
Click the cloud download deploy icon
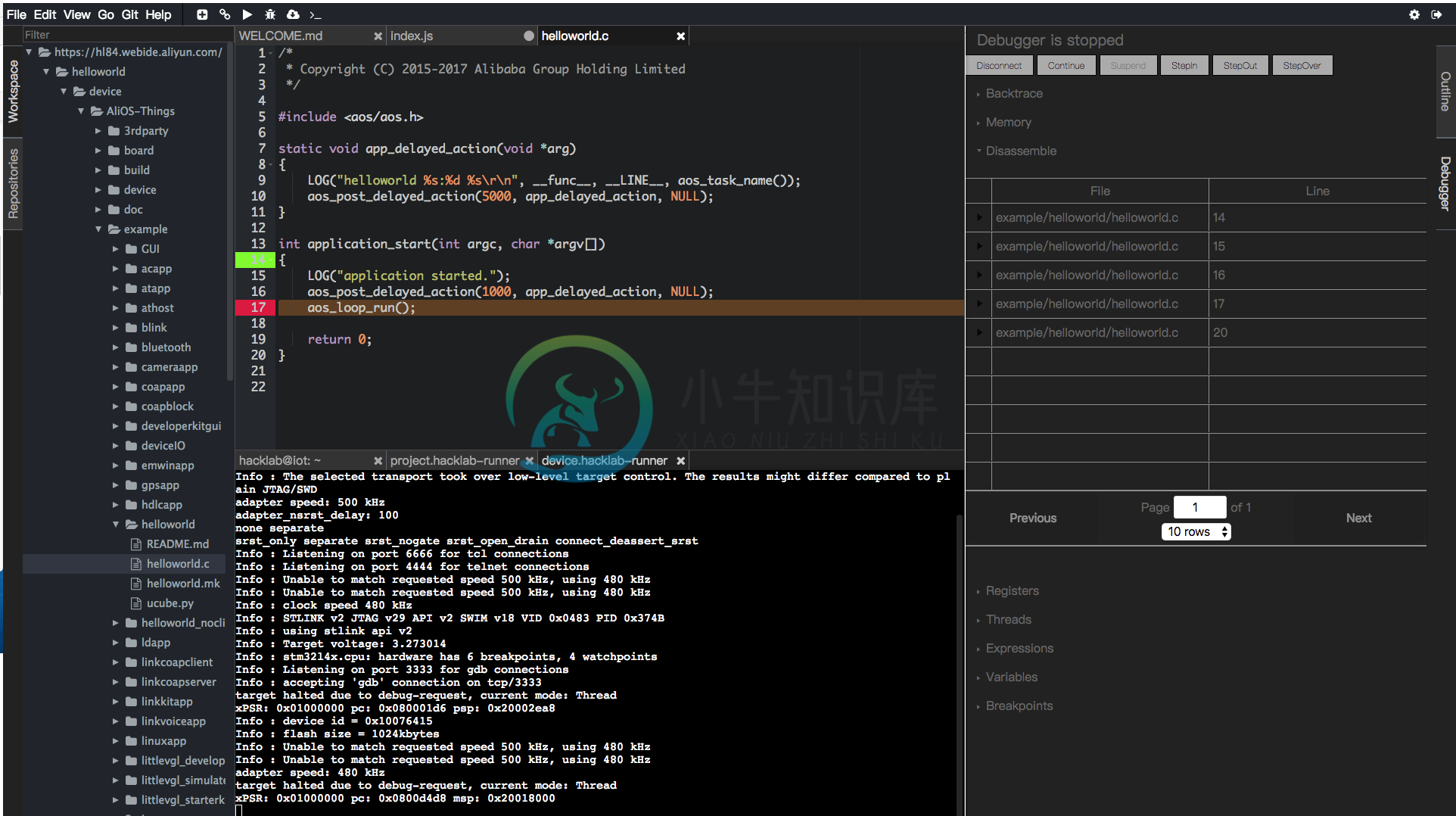pyautogui.click(x=293, y=14)
